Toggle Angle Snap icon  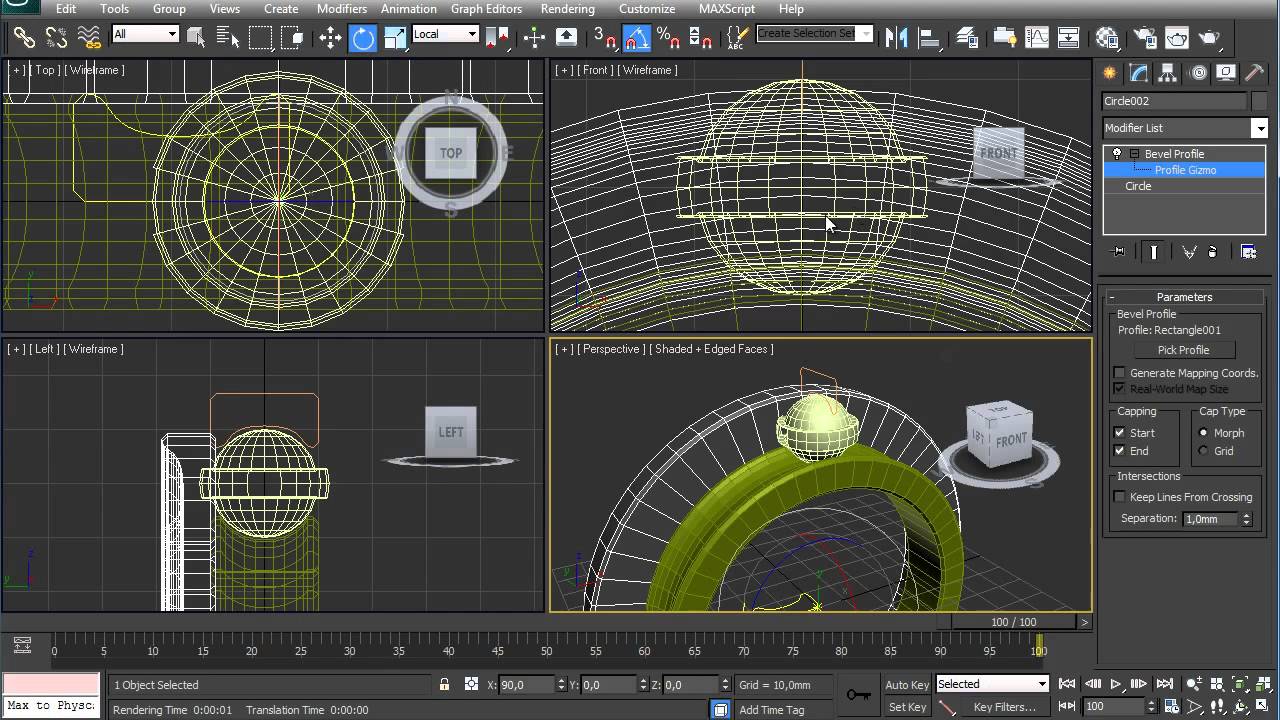tap(637, 38)
